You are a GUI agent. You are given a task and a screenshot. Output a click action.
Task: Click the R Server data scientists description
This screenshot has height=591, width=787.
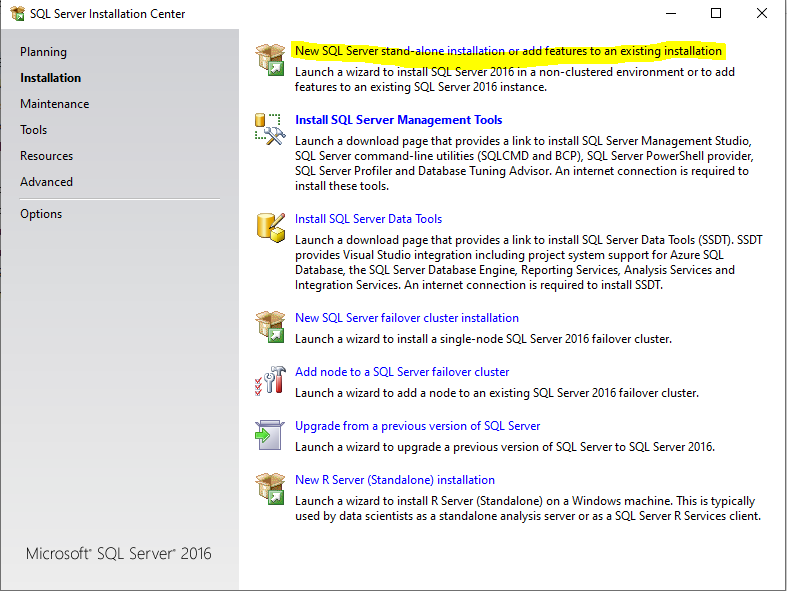pyautogui.click(x=528, y=508)
